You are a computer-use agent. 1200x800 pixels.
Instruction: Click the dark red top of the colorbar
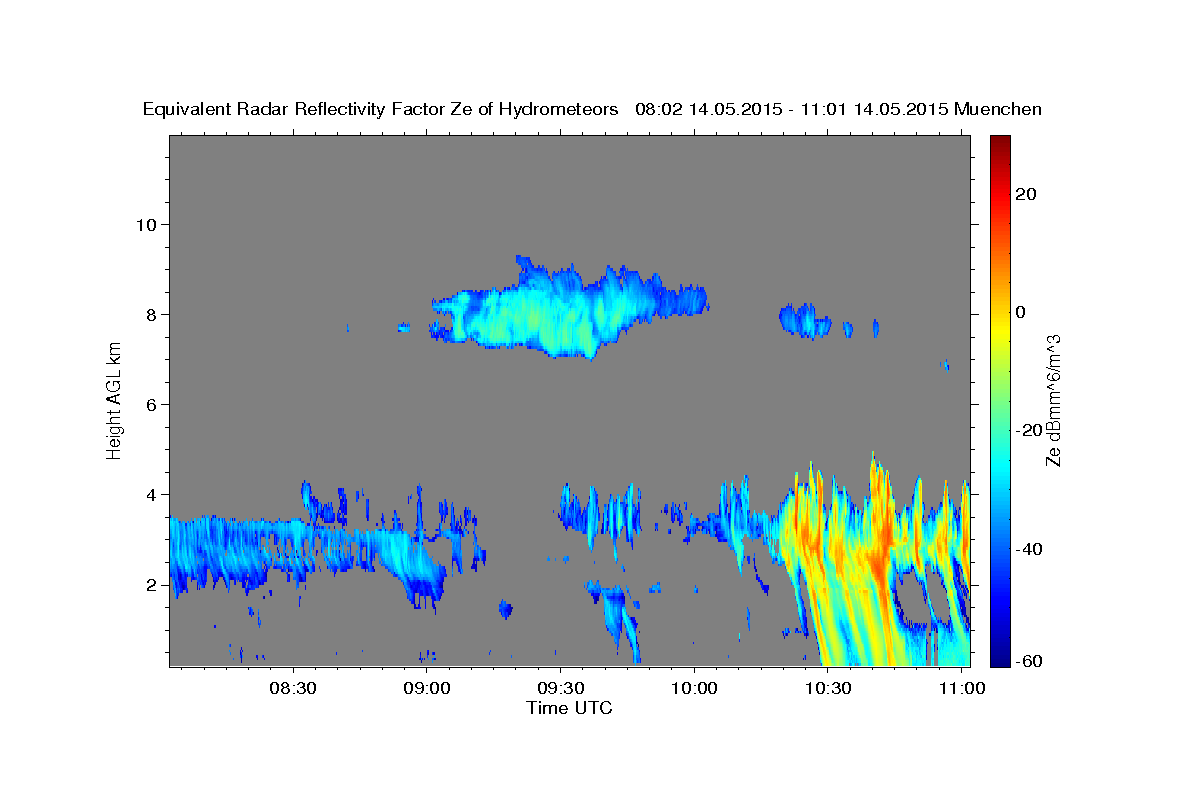coord(999,142)
